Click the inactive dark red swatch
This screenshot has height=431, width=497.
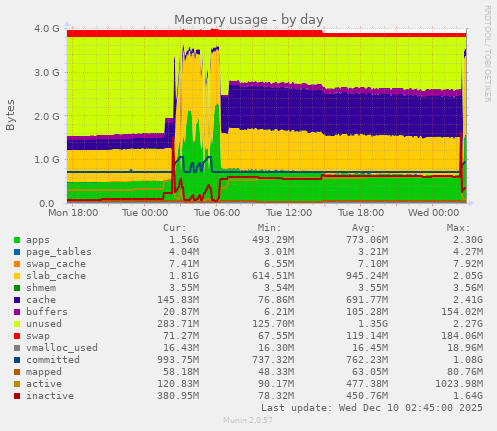click(17, 396)
